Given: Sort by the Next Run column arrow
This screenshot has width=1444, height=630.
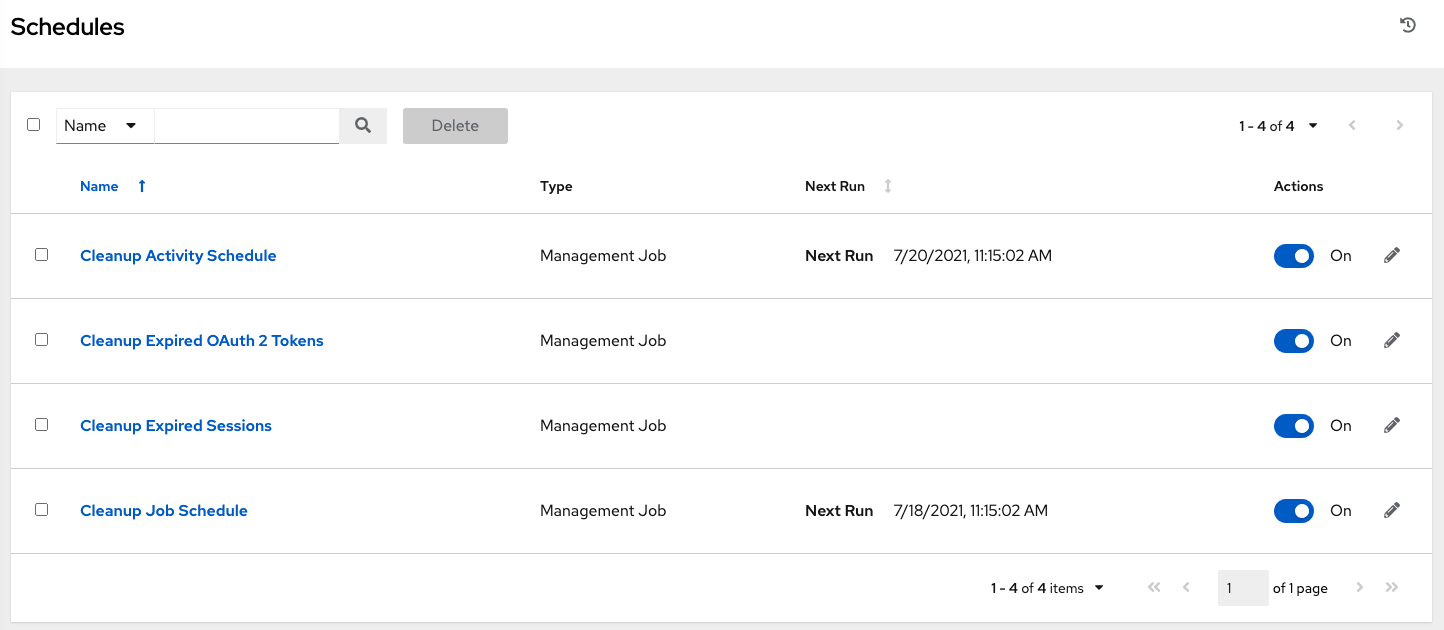Looking at the screenshot, I should click(887, 186).
